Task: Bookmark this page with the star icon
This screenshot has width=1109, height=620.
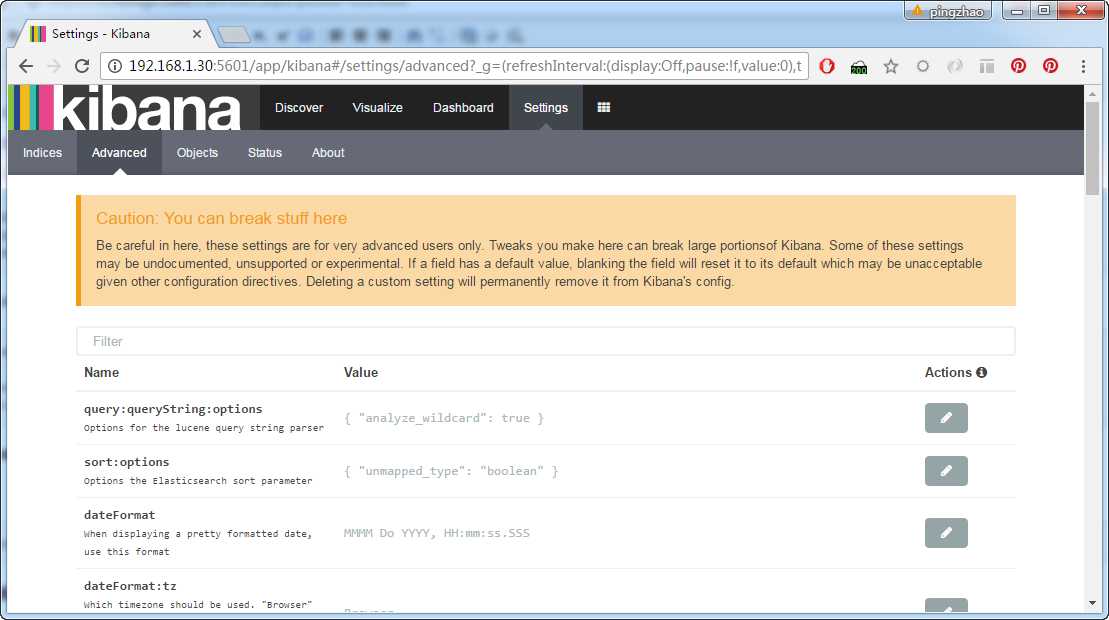Action: (891, 66)
